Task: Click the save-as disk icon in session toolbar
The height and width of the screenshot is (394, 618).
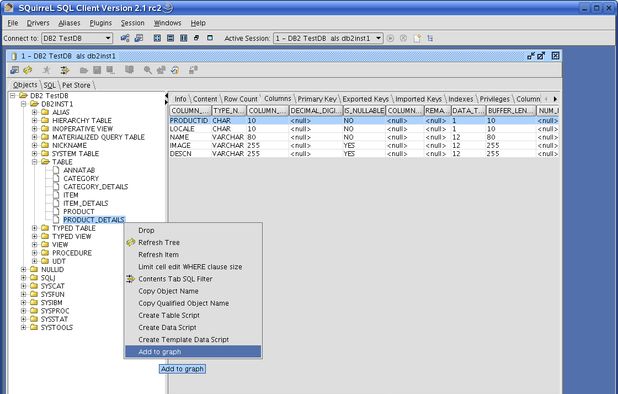Action: pyautogui.click(x=110, y=70)
